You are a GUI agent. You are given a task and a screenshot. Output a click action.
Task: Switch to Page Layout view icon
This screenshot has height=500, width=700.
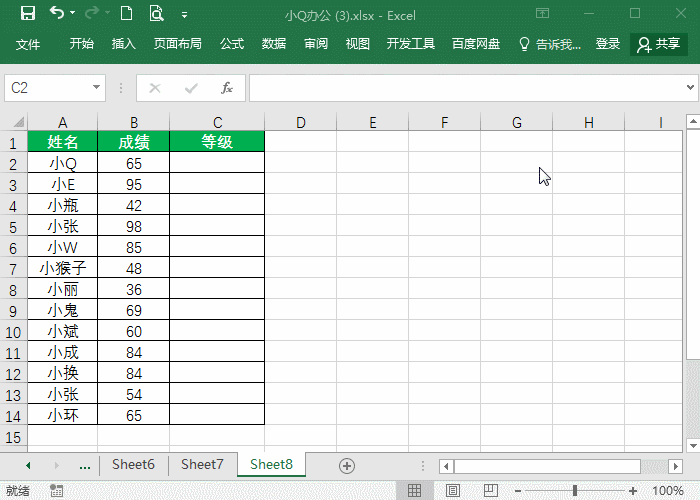coord(452,491)
